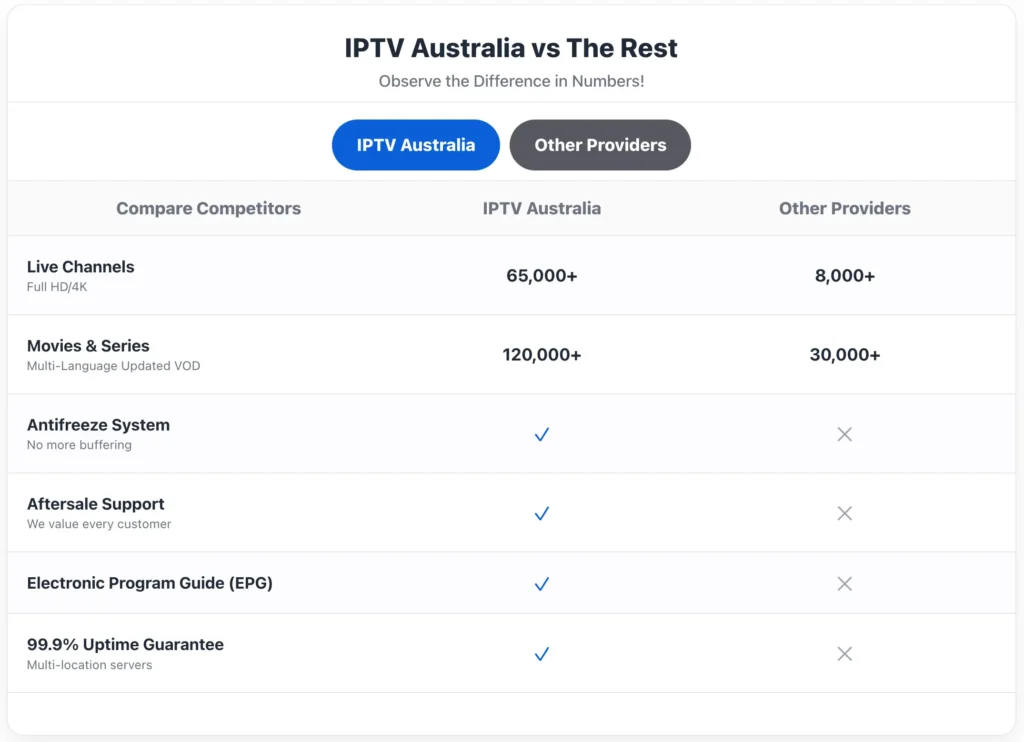Click the IPTV Australia column header
Screen dimensions: 1024x742
pyautogui.click(x=541, y=208)
